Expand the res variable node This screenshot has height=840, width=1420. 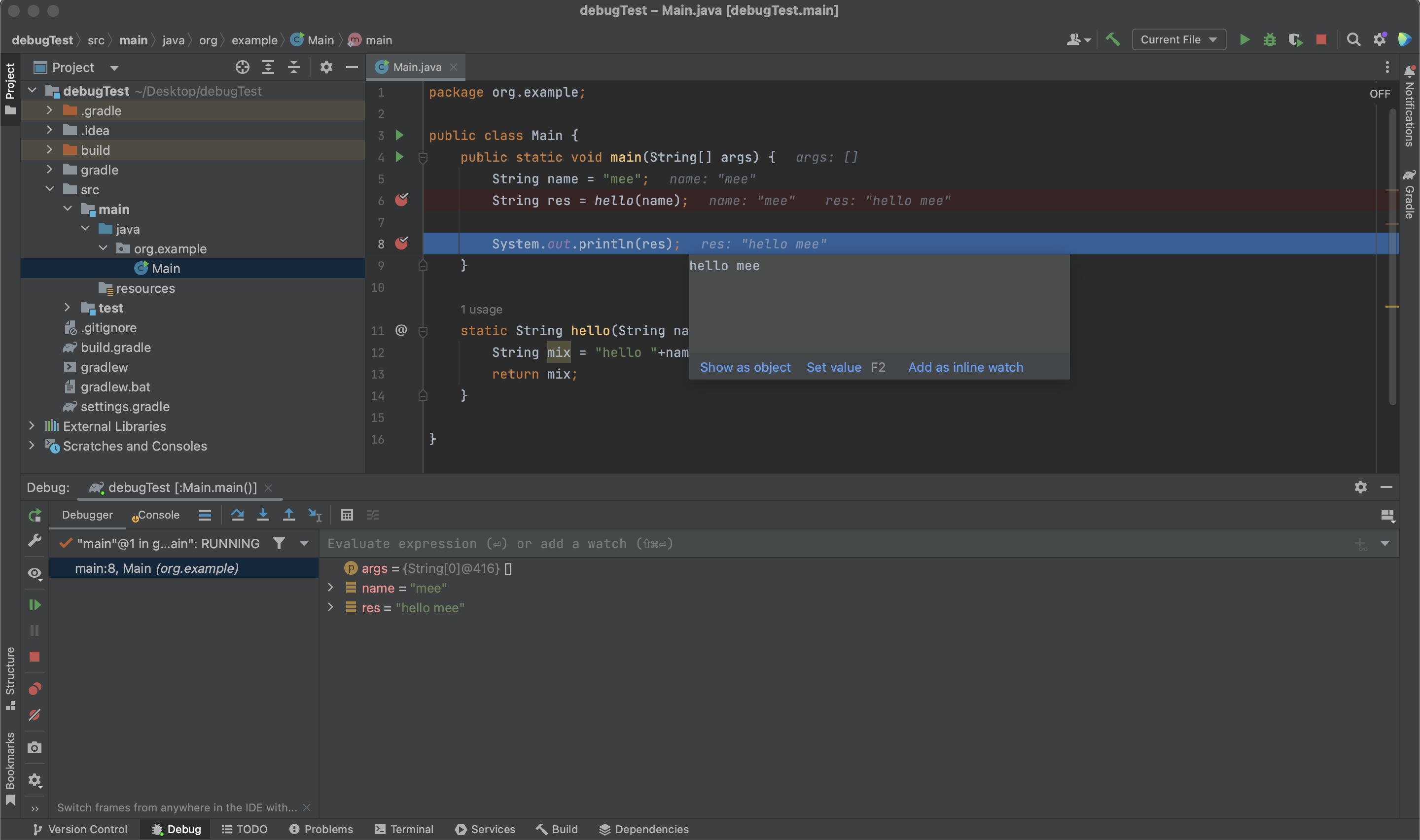(x=331, y=607)
